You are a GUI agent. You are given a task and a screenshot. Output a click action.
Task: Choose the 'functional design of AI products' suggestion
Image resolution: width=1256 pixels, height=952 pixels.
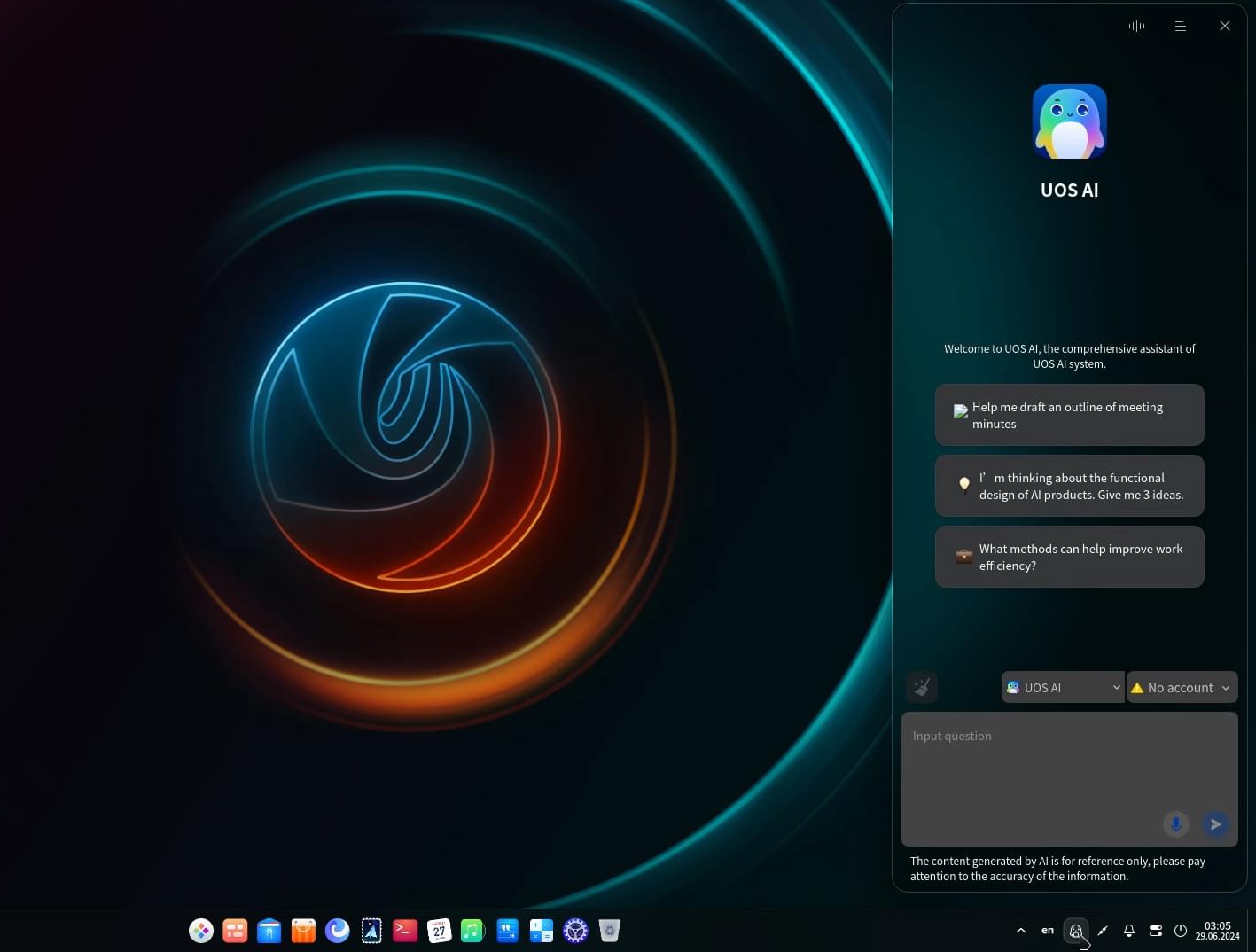tap(1070, 486)
